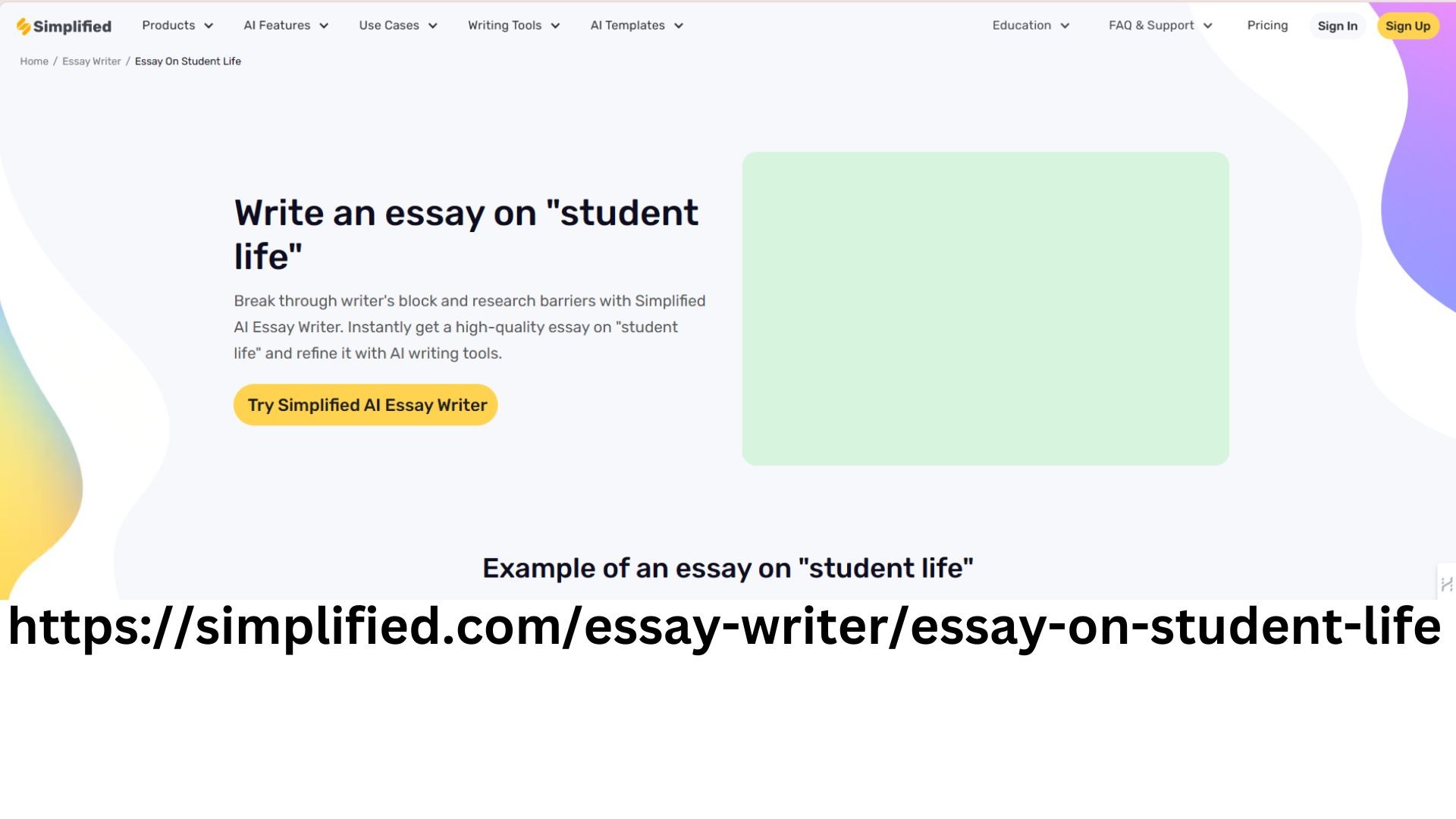Expand the Products dropdown chevron
The height and width of the screenshot is (819, 1456).
point(209,26)
